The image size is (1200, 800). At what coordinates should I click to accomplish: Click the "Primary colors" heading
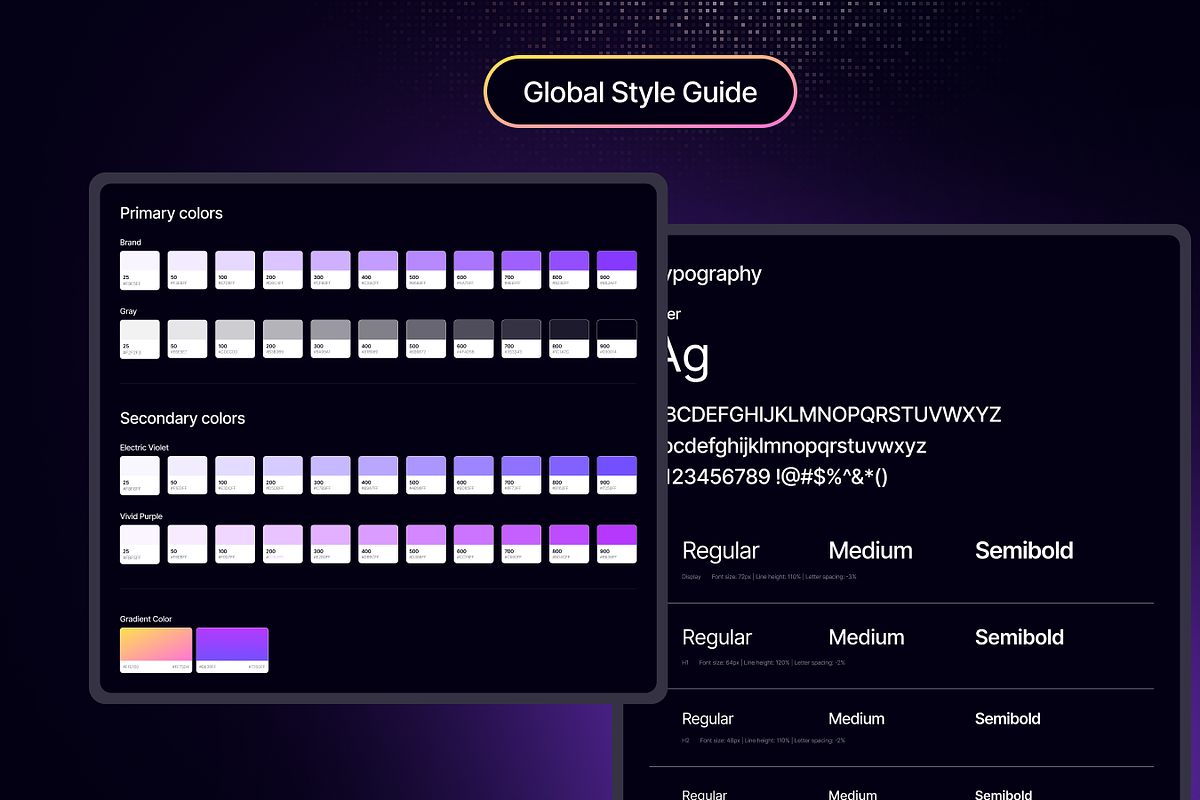(171, 213)
